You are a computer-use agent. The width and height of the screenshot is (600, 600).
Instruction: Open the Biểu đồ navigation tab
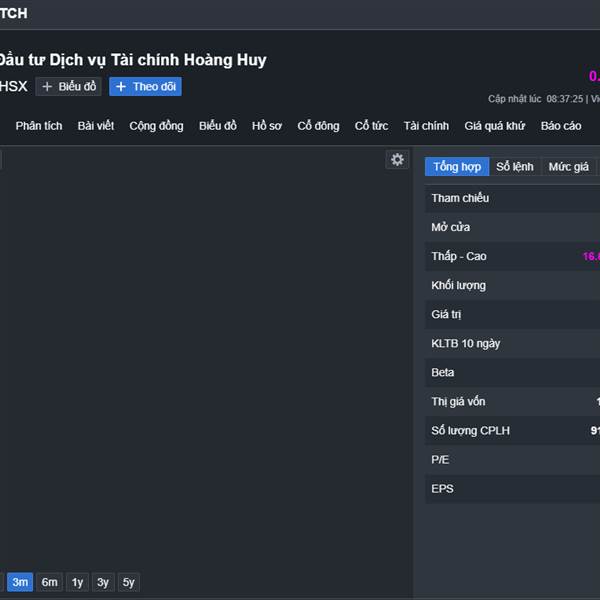pyautogui.click(x=217, y=126)
